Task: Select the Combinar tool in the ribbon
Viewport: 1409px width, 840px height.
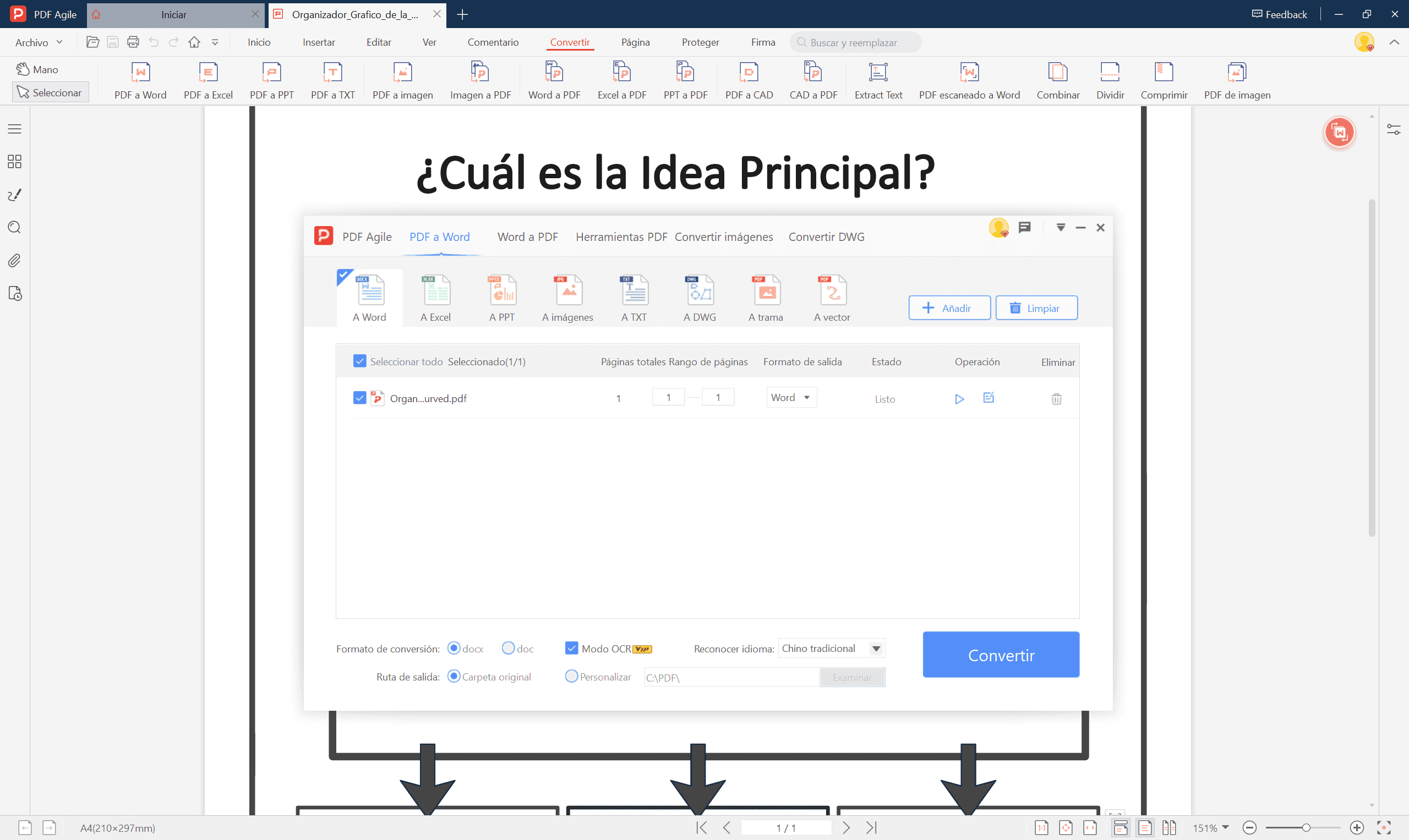Action: (x=1058, y=79)
